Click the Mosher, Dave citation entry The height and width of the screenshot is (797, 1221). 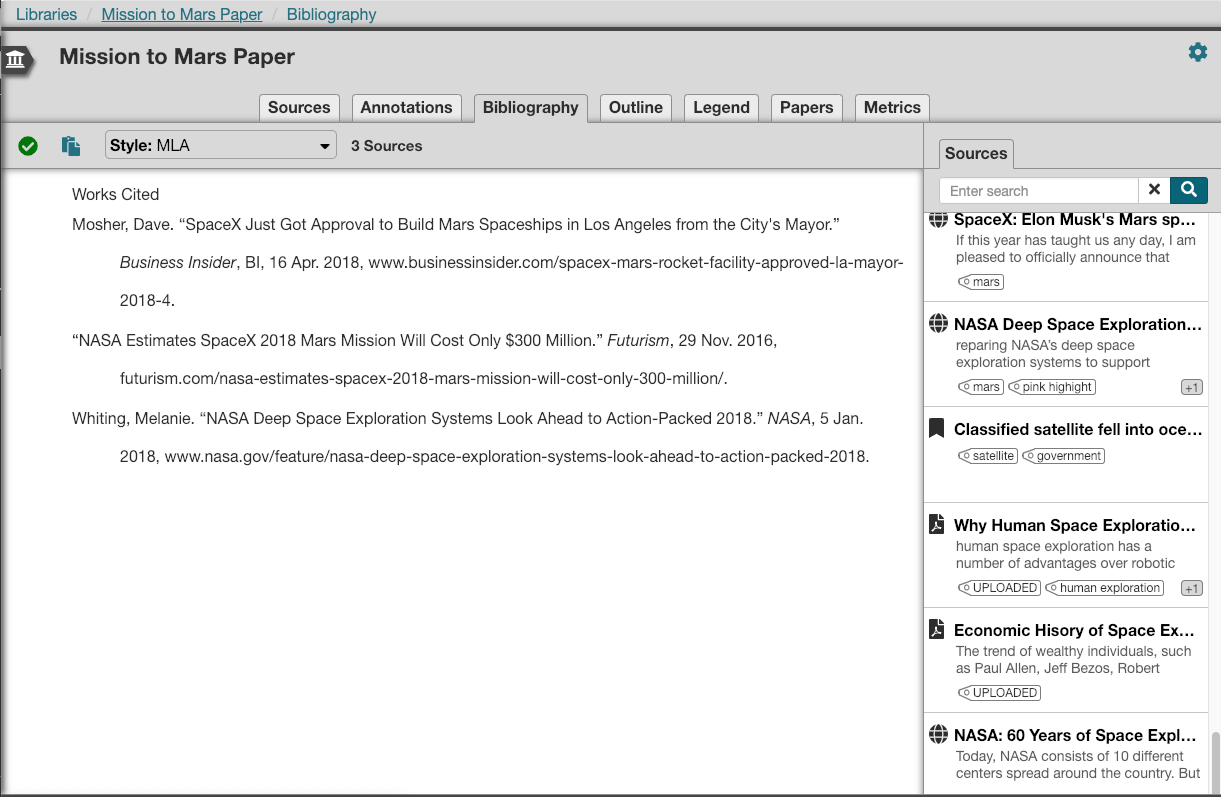[488, 262]
